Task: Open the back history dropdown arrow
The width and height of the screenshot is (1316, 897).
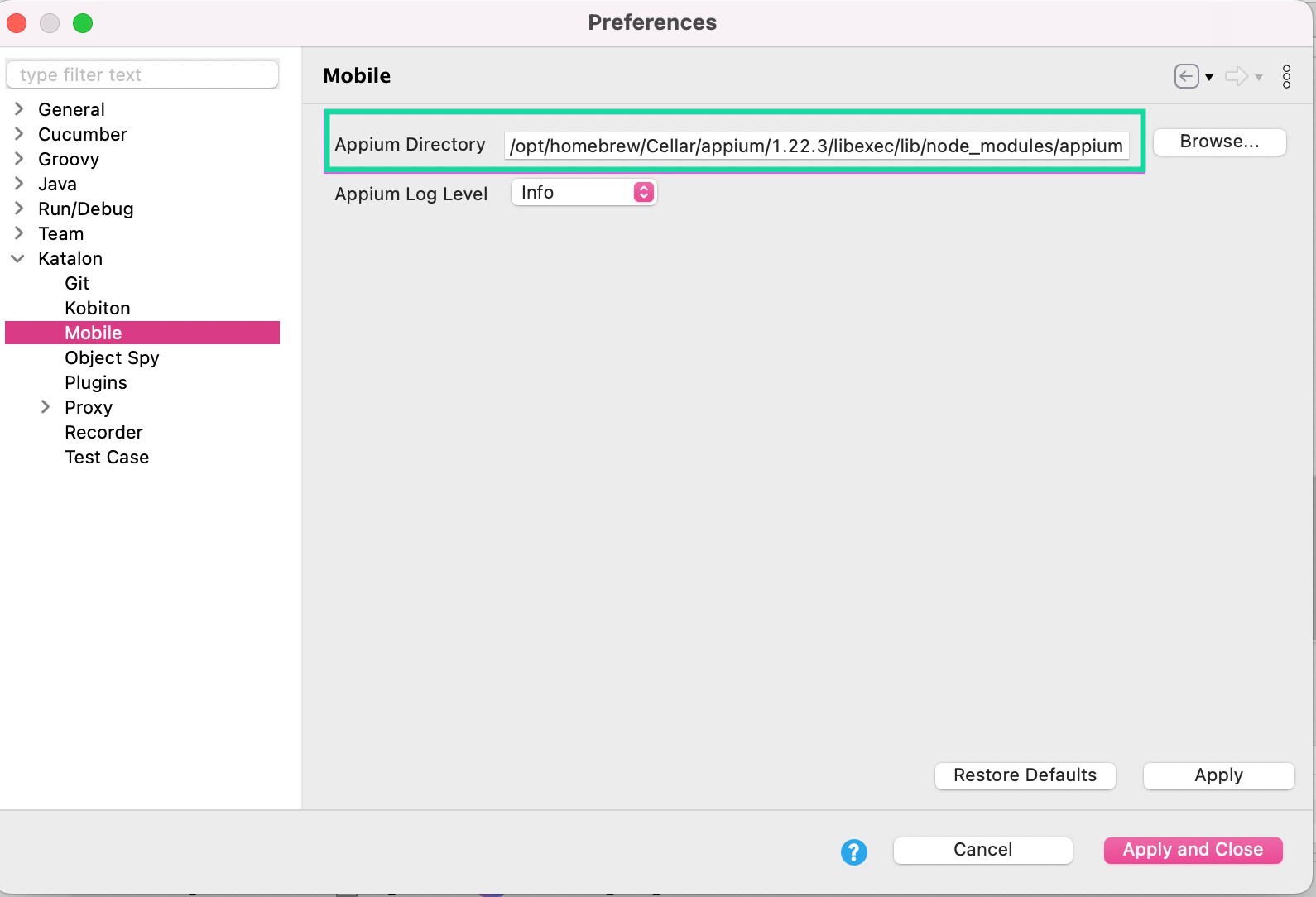Action: tap(1209, 78)
